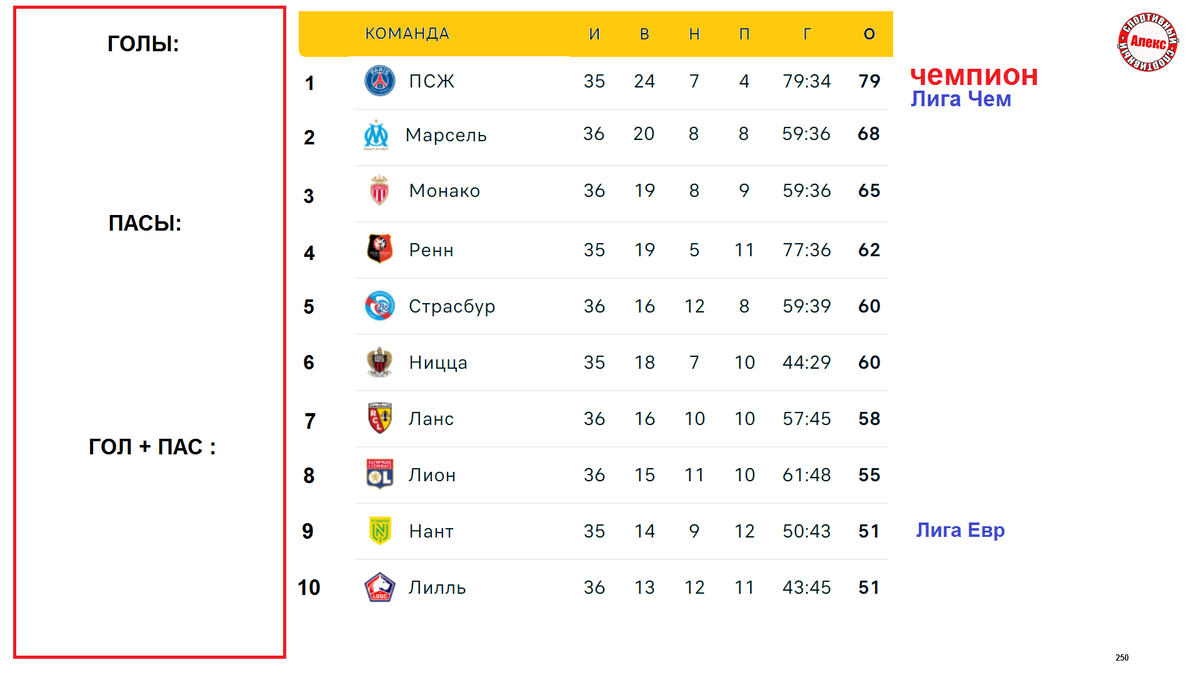The image size is (1200, 675).
Task: Select the Nantes yellow crest
Action: point(380,531)
